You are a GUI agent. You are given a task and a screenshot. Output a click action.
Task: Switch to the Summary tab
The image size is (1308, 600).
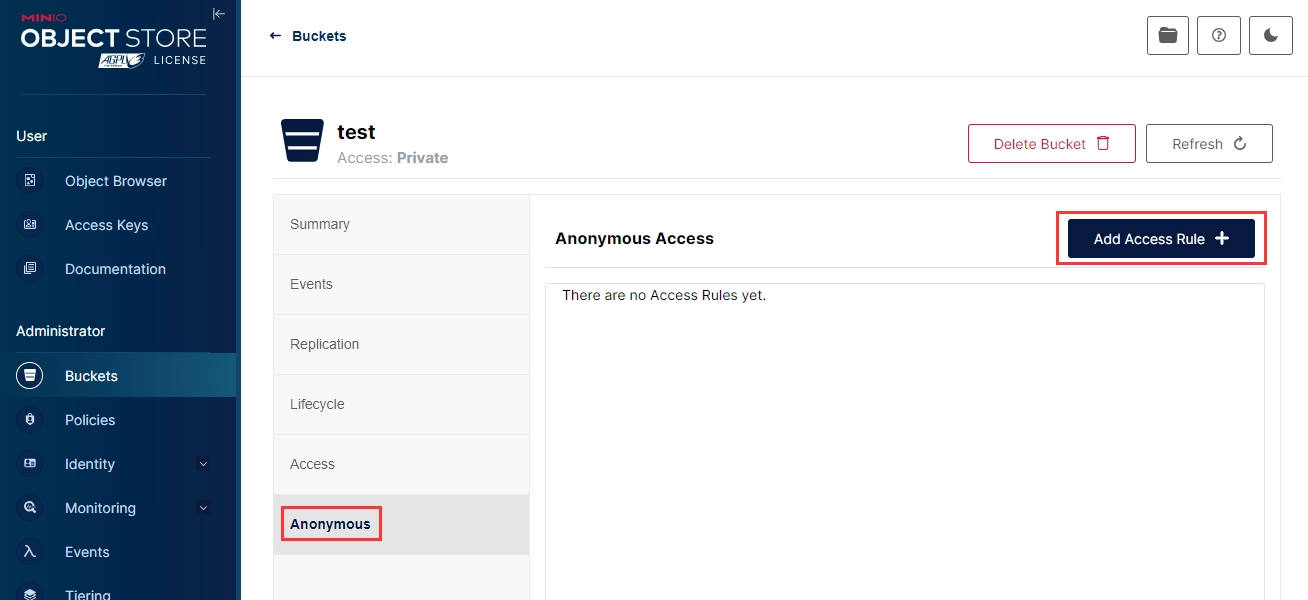tap(320, 225)
